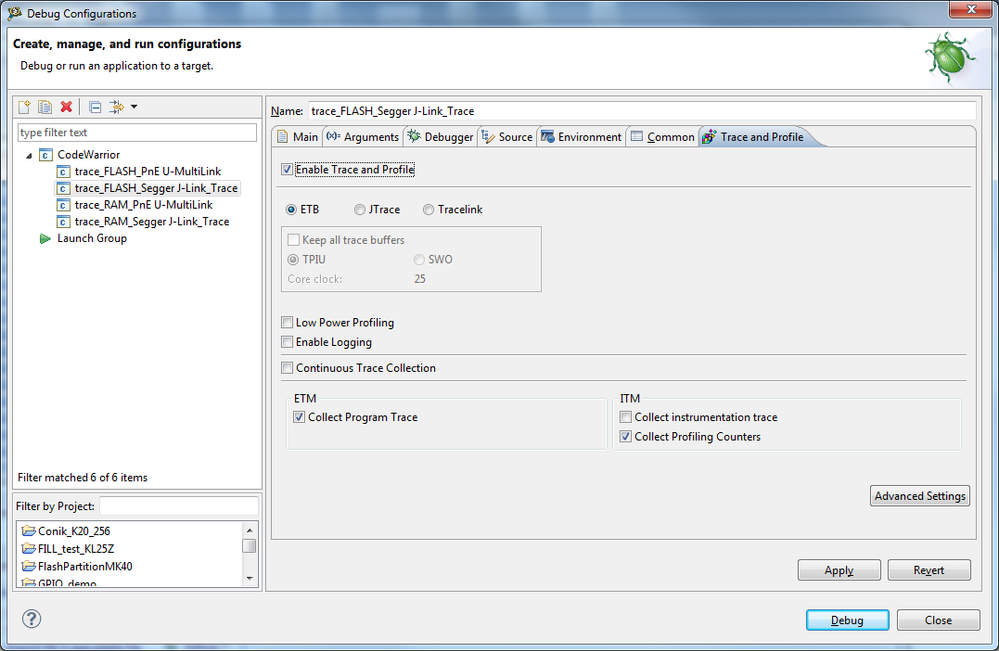Enable Low Power Profiling checkbox
Viewport: 999px width, 651px height.
click(287, 322)
